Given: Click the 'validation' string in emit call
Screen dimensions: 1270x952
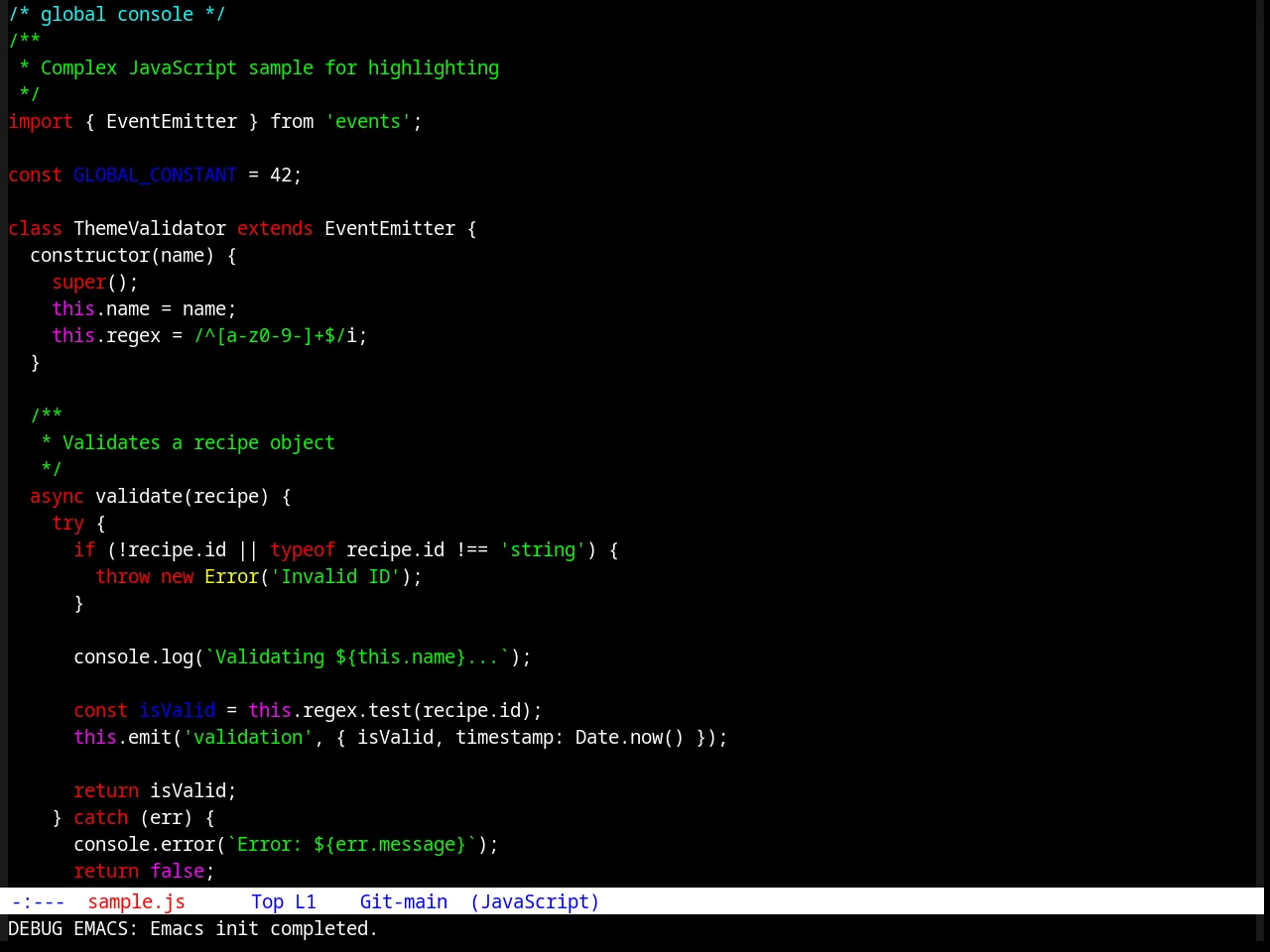Looking at the screenshot, I should click(248, 737).
